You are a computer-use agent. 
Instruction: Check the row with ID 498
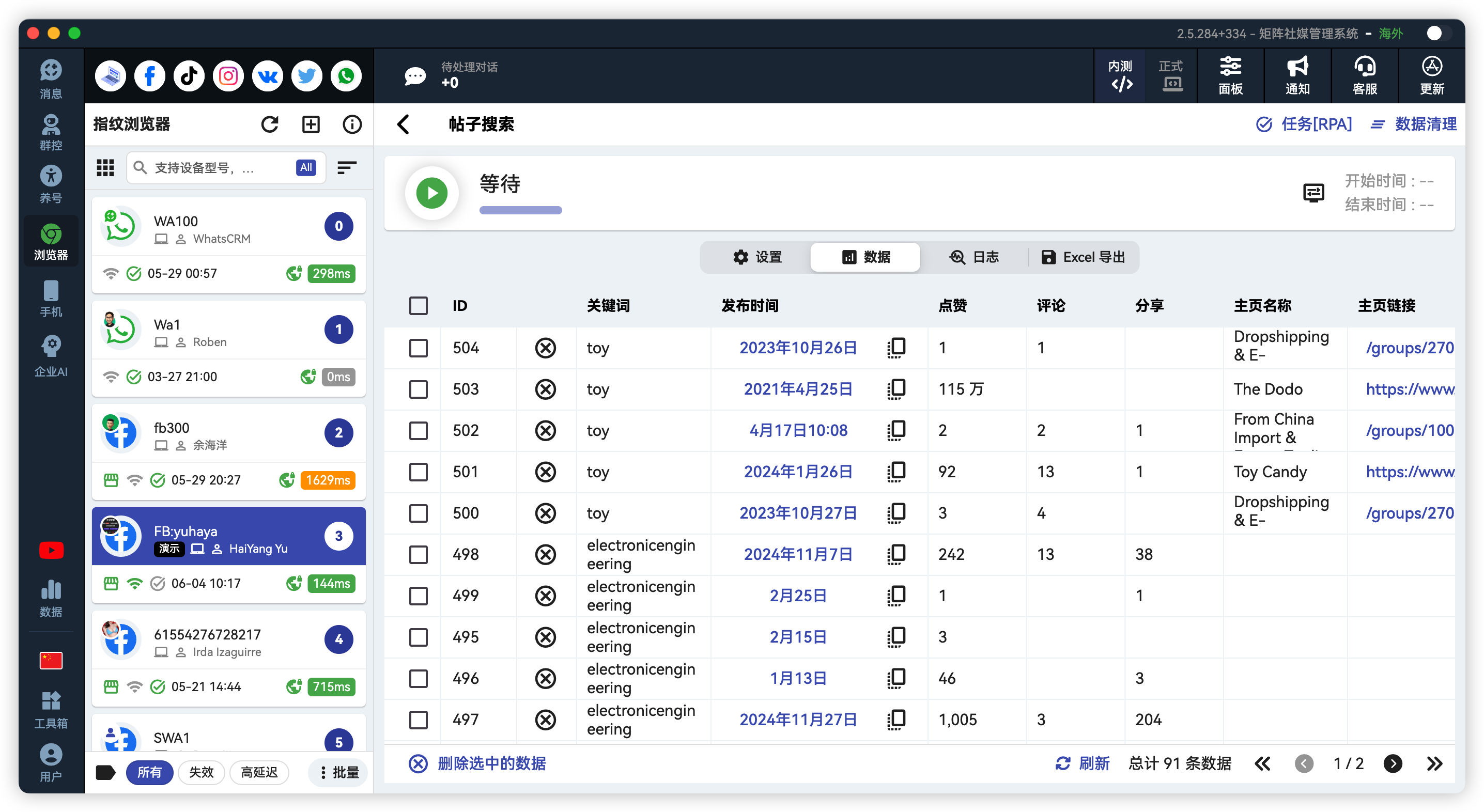(x=418, y=555)
